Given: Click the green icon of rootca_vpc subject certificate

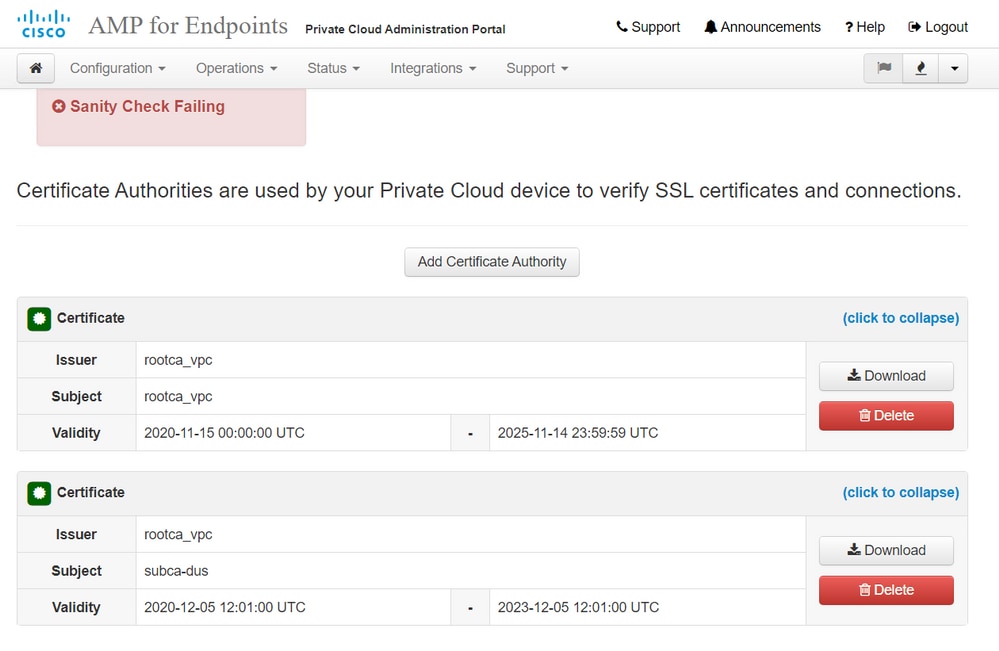Looking at the screenshot, I should 39,318.
